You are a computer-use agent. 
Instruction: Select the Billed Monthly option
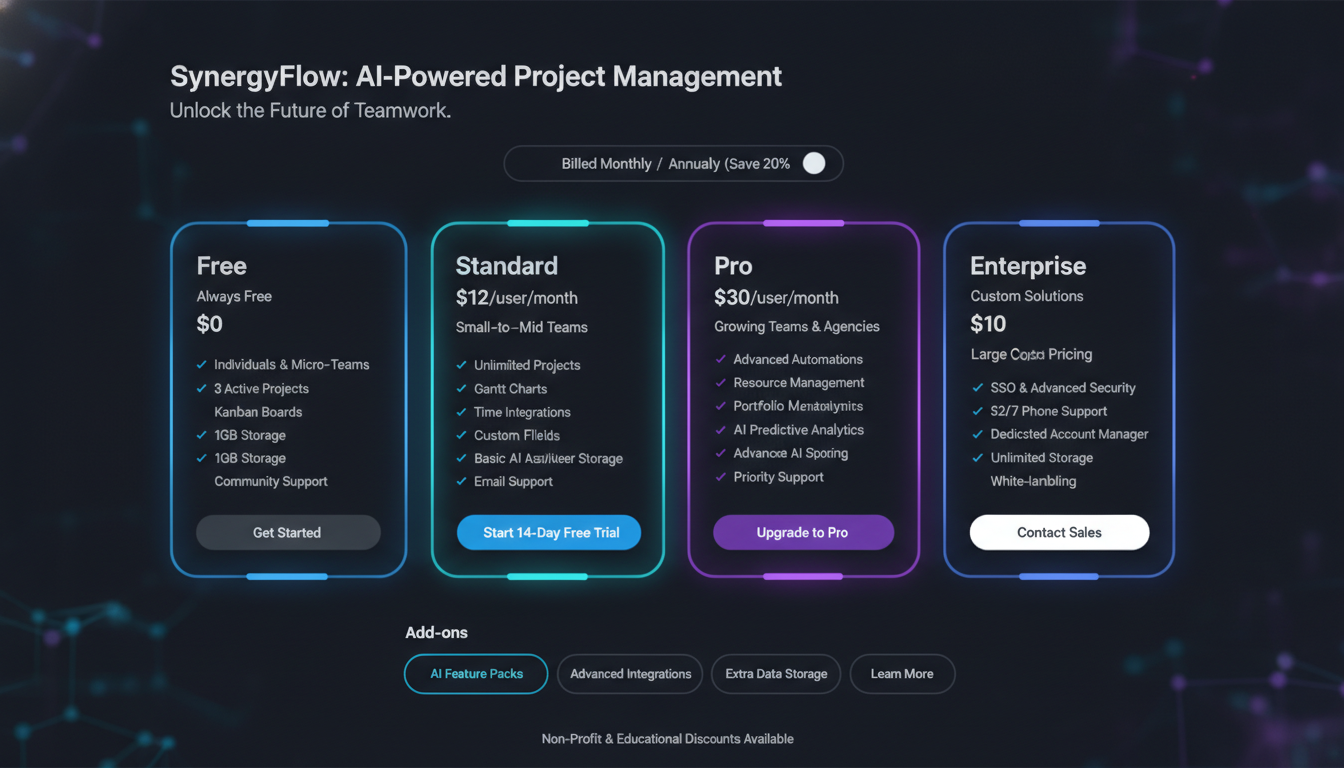pos(606,163)
